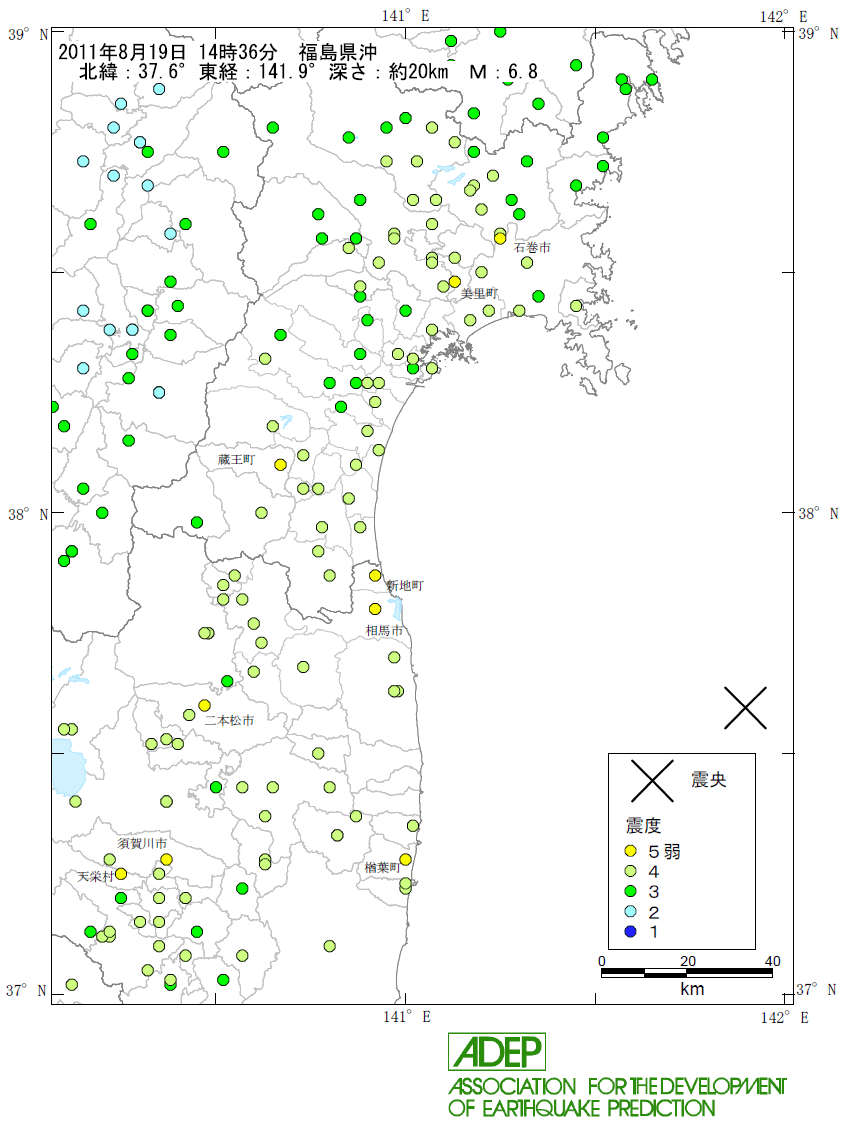844x1124 pixels.
Task: Select the cyan intensity 2 legend circle
Action: pyautogui.click(x=631, y=911)
